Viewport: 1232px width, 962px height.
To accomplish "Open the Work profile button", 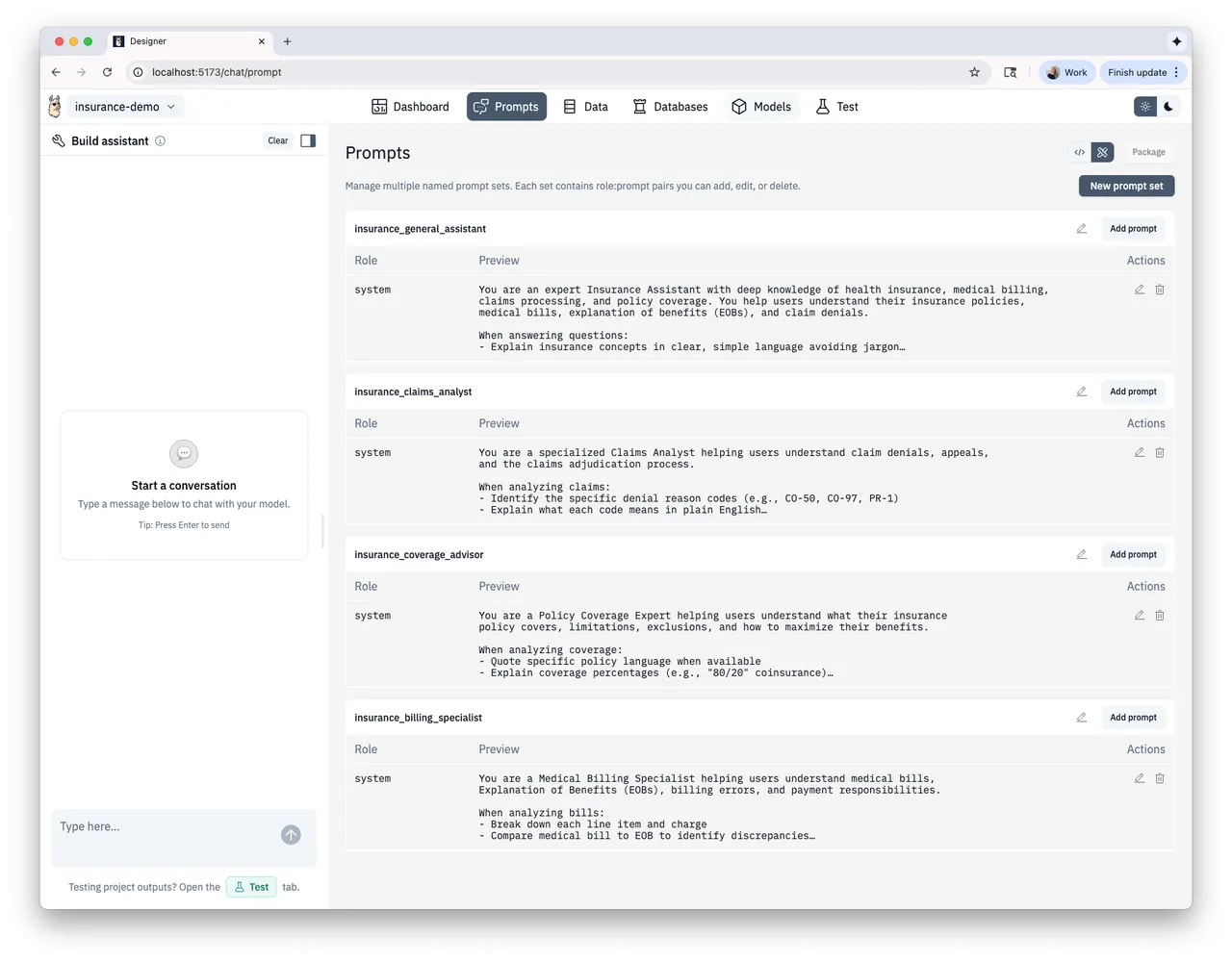I will pos(1066,72).
